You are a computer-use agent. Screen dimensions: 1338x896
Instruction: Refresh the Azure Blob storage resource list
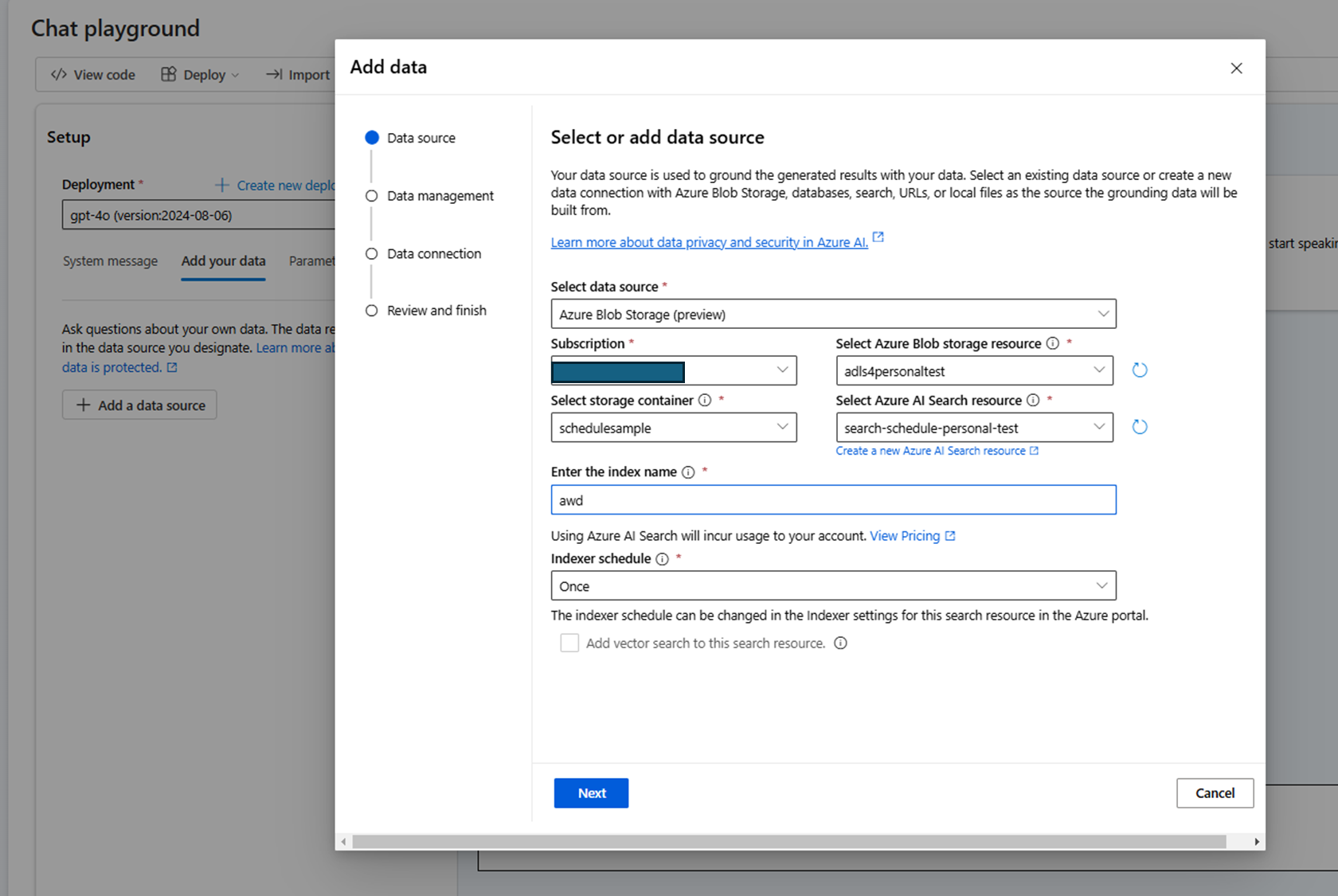(x=1139, y=370)
